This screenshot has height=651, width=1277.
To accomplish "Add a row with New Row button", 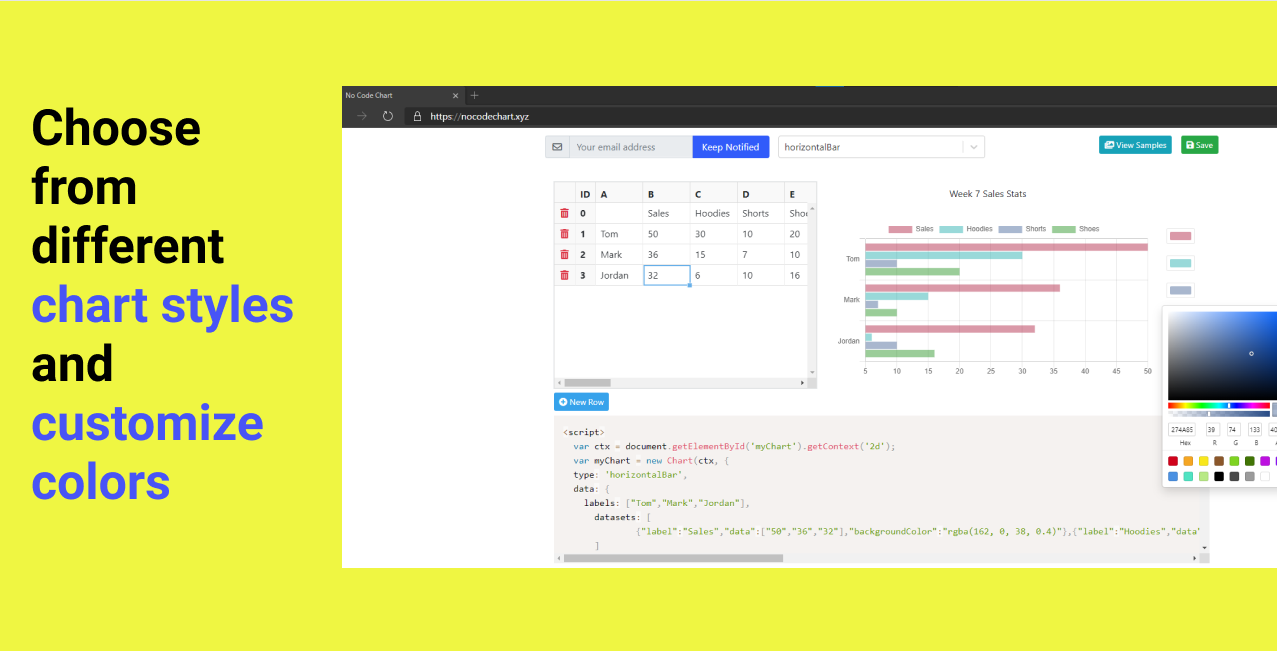I will tap(581, 402).
